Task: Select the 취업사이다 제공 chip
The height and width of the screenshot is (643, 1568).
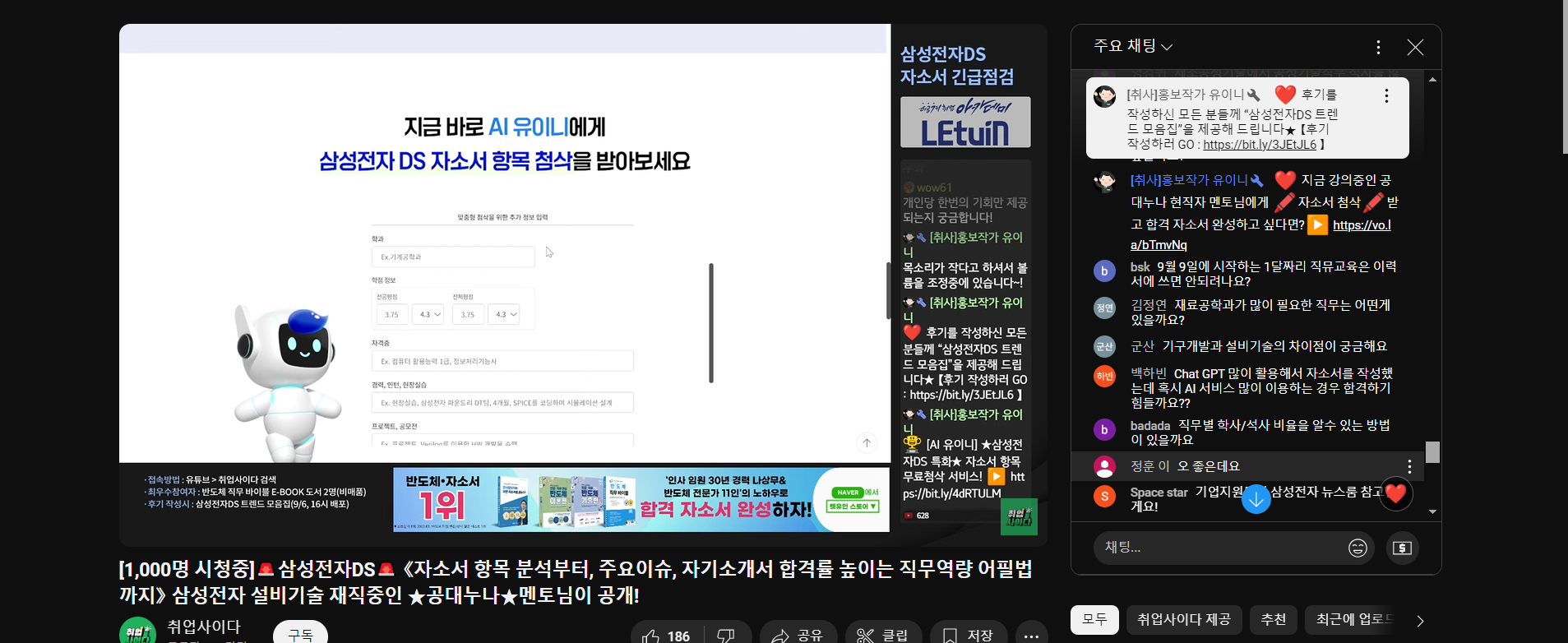Action: [x=1183, y=620]
